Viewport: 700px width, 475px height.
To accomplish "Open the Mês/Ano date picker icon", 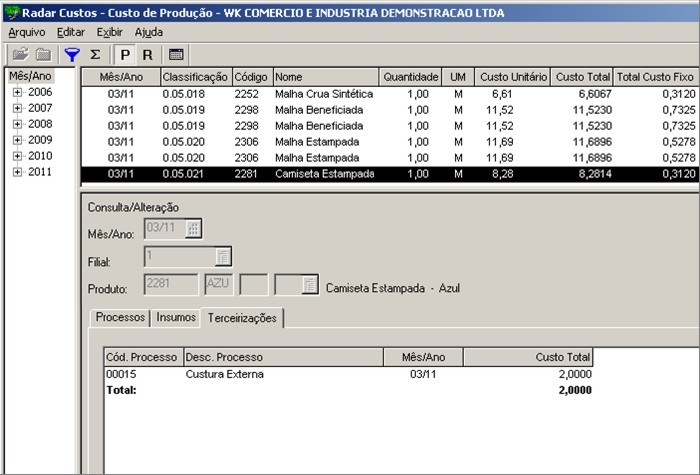I will (x=194, y=228).
